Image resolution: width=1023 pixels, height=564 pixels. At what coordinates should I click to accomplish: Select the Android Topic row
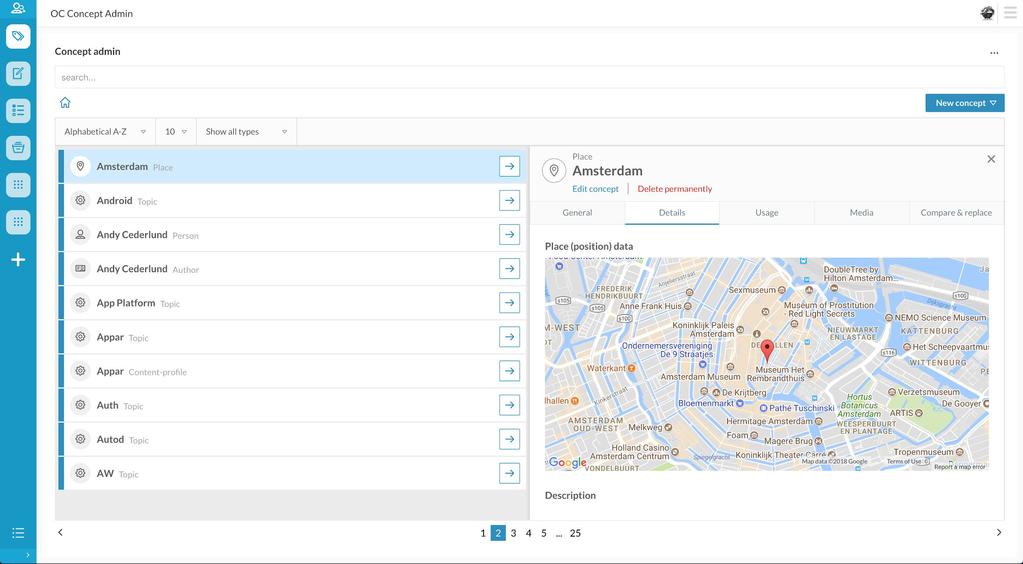(292, 200)
